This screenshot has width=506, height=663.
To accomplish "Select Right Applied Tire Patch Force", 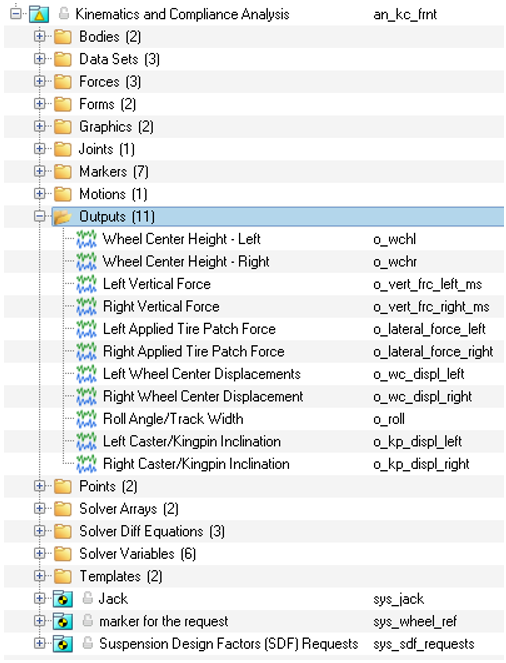I will 194,351.
